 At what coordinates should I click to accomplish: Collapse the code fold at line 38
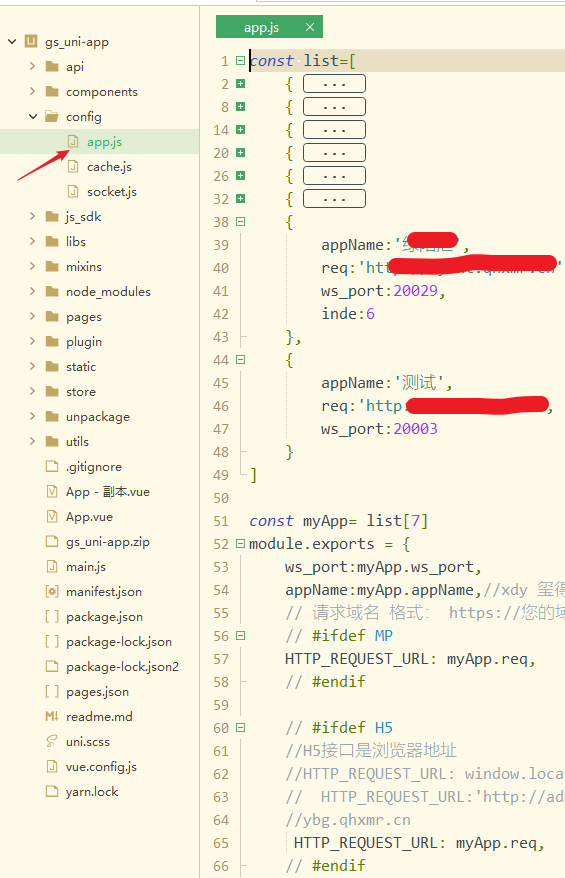point(240,222)
